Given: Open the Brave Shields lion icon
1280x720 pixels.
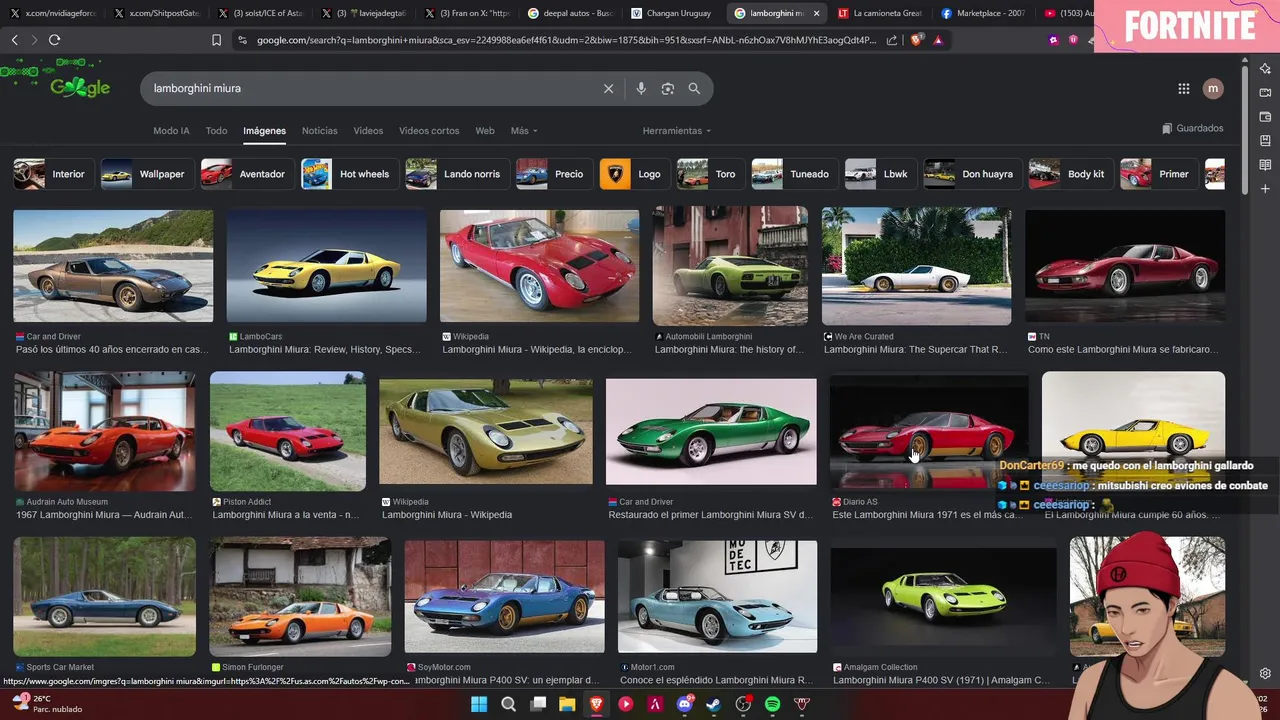Looking at the screenshot, I should [x=916, y=40].
